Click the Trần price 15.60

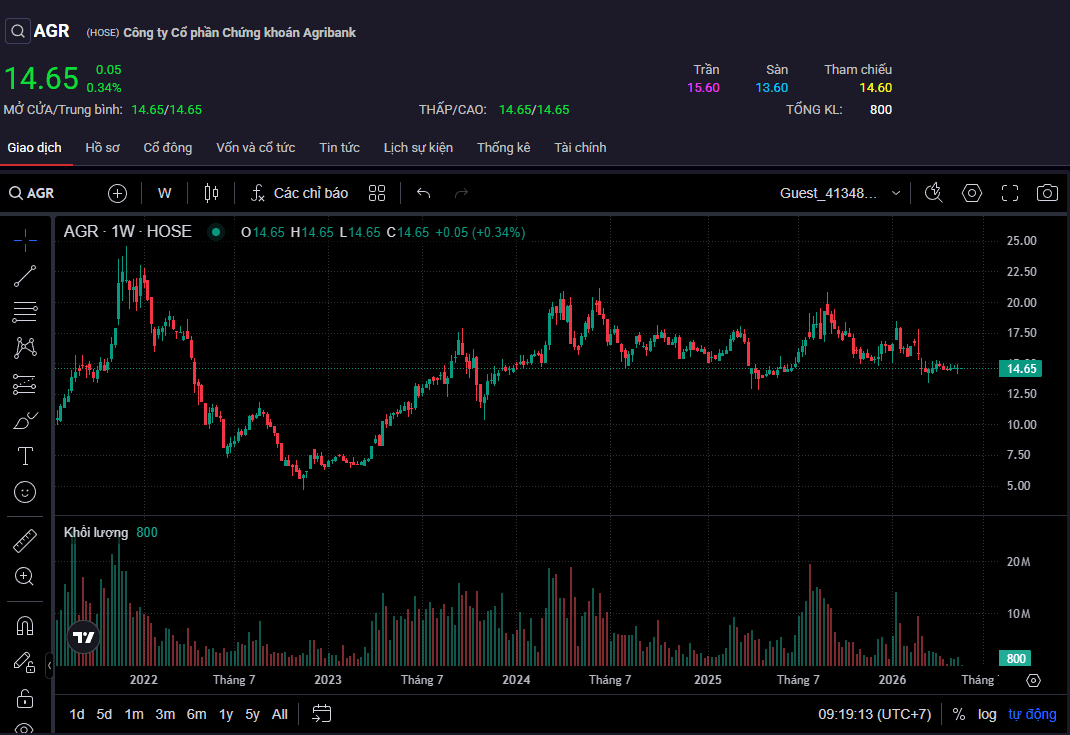pyautogui.click(x=703, y=87)
